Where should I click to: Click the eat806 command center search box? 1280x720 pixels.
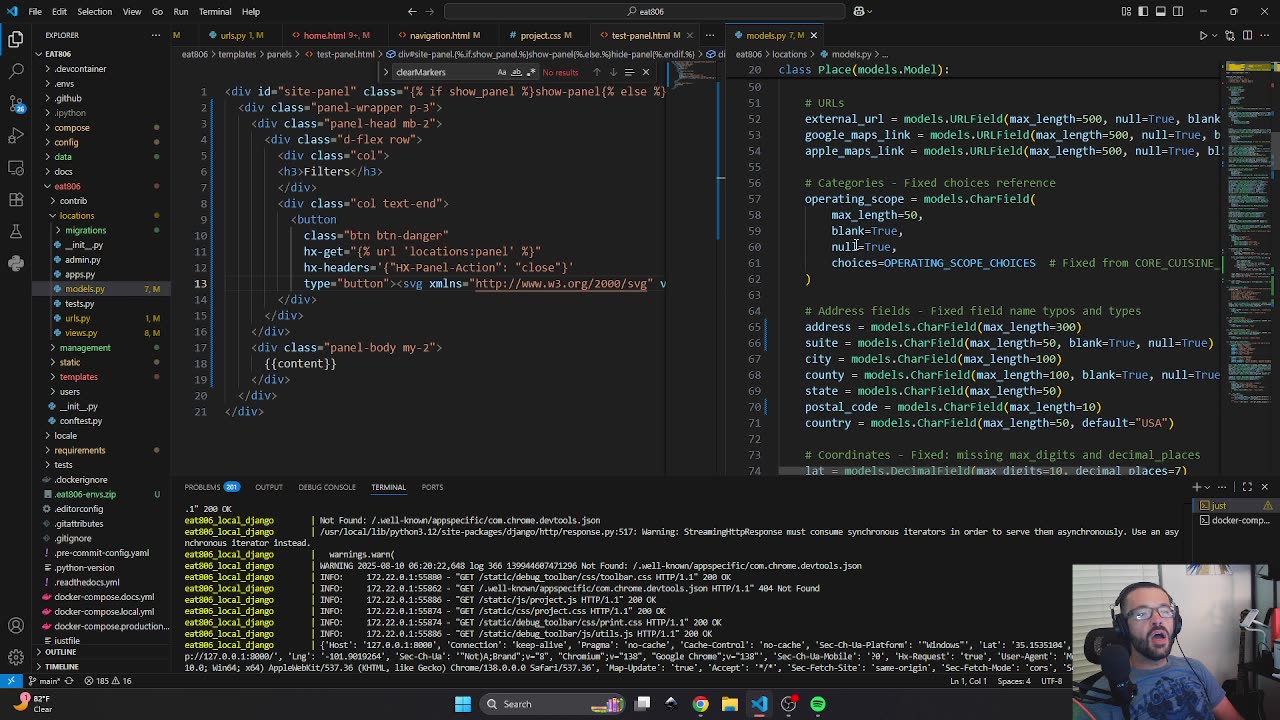coord(645,12)
